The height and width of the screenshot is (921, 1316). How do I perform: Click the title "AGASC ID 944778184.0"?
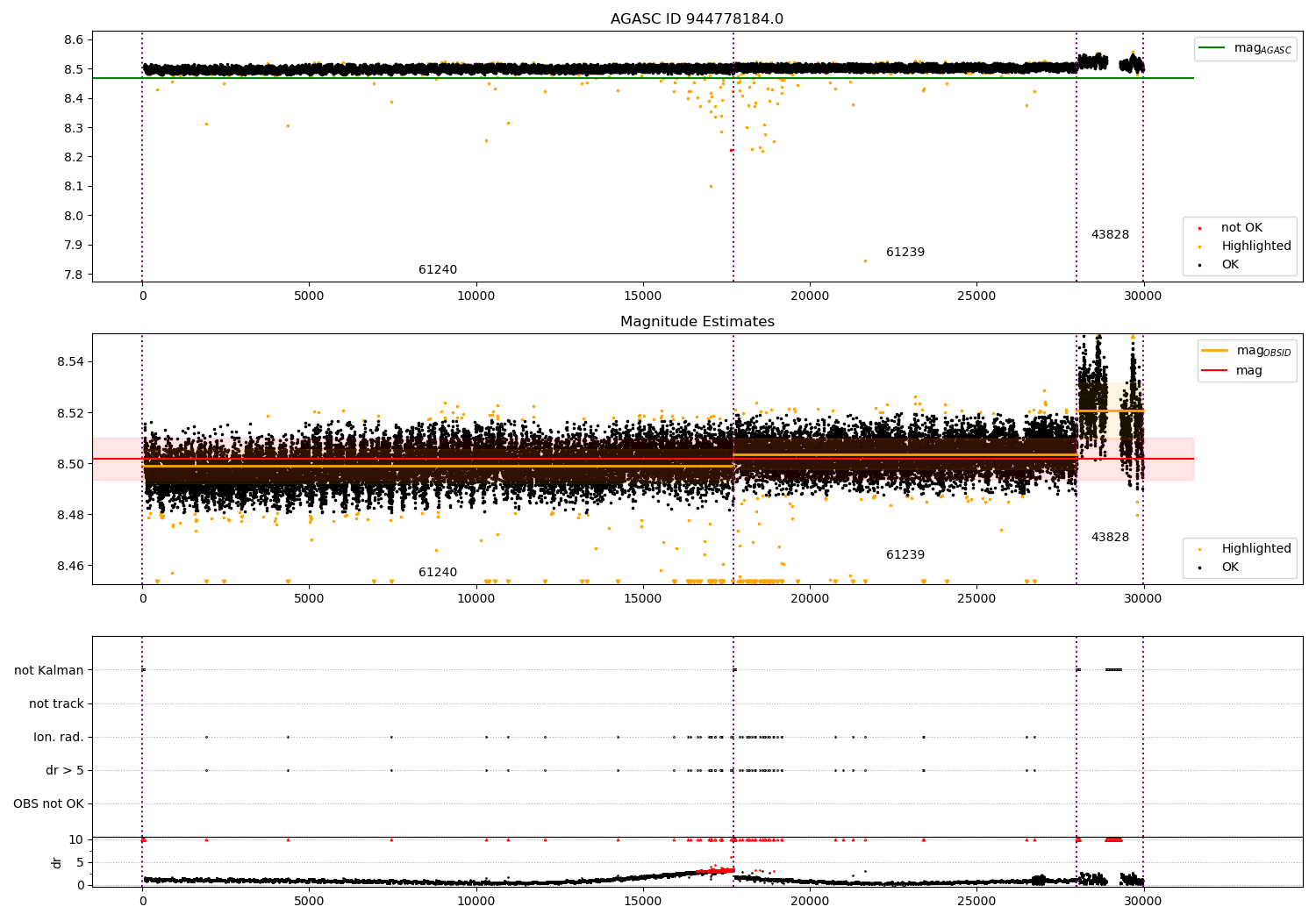point(697,19)
